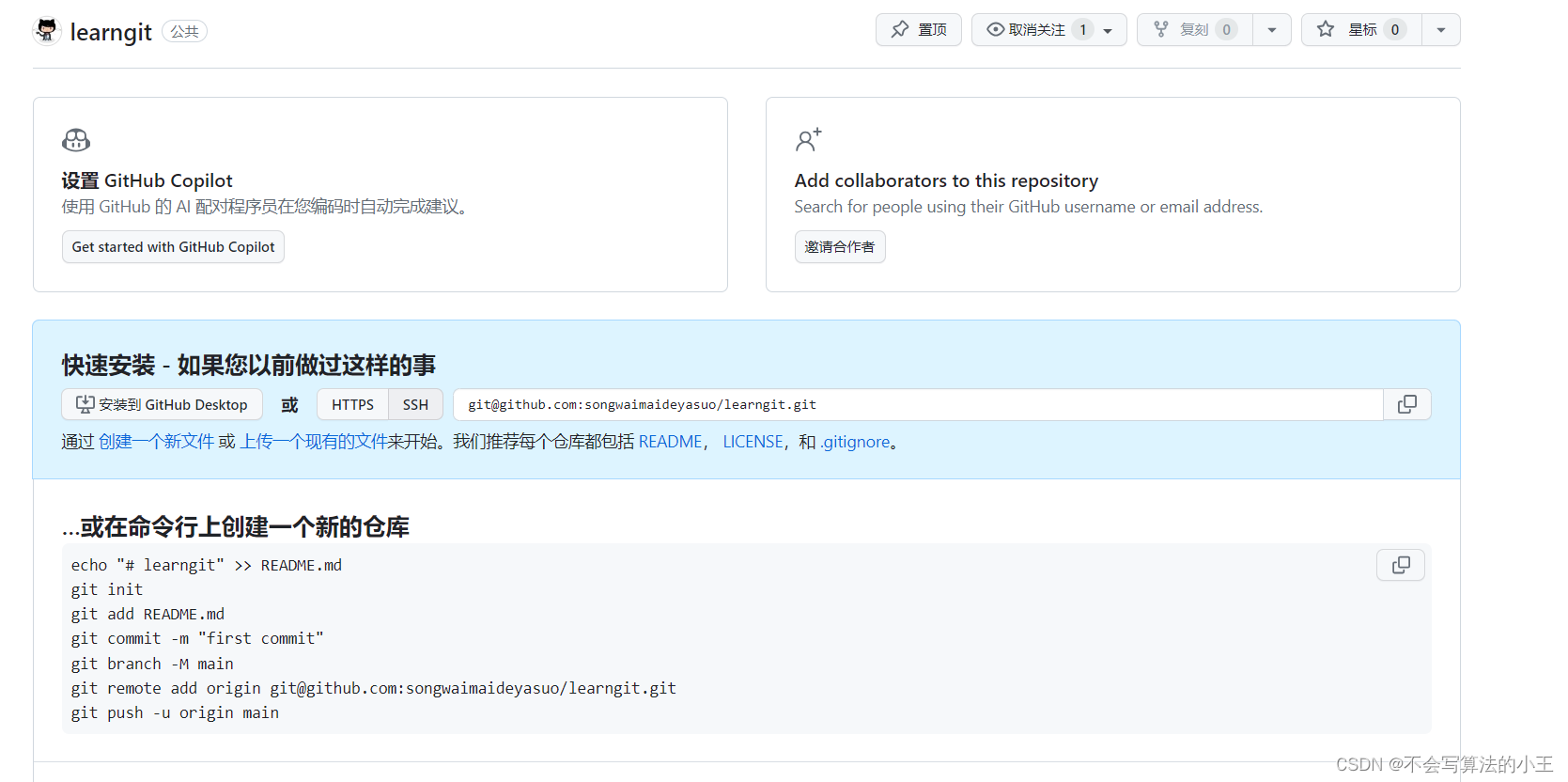
Task: Open the star lists dropdown arrow
Action: (x=1441, y=30)
